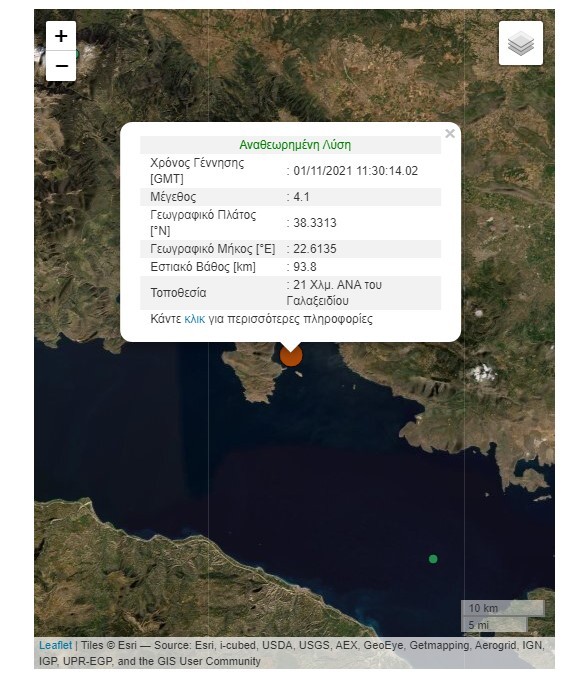Zoom out with the minus button
Viewport: 574px width, 691px height.
pyautogui.click(x=61, y=66)
